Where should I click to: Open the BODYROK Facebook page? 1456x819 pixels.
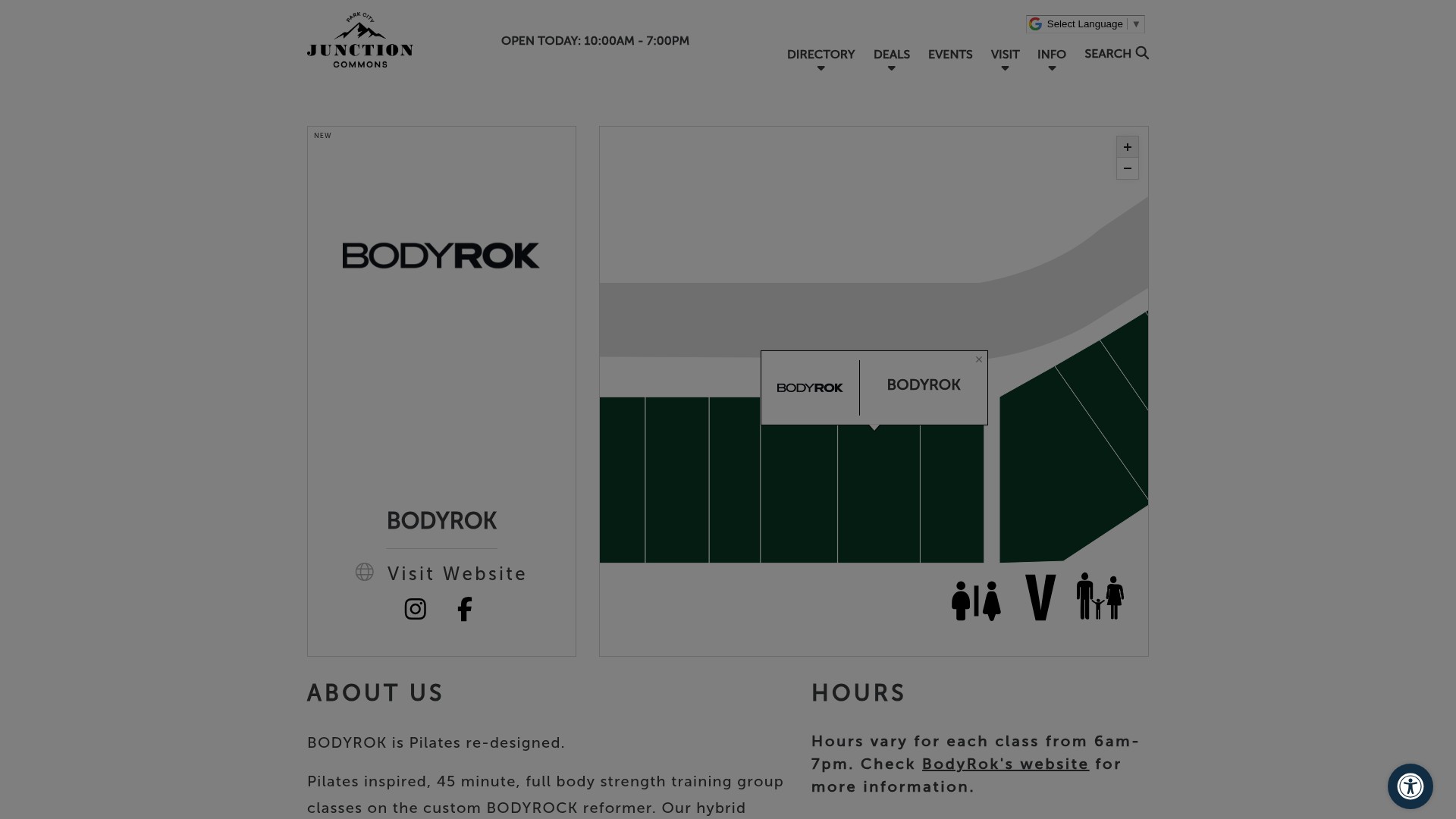click(x=465, y=609)
